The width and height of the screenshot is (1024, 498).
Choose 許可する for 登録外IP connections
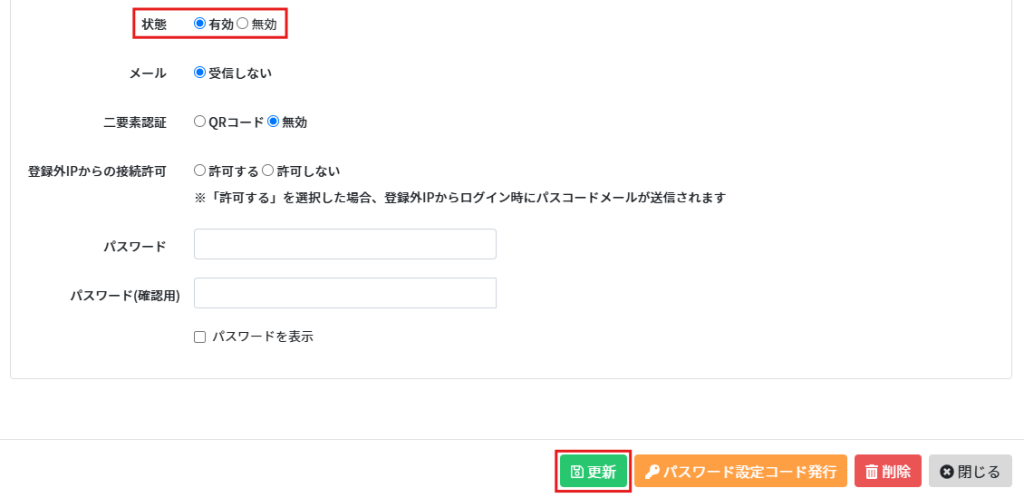[200, 171]
